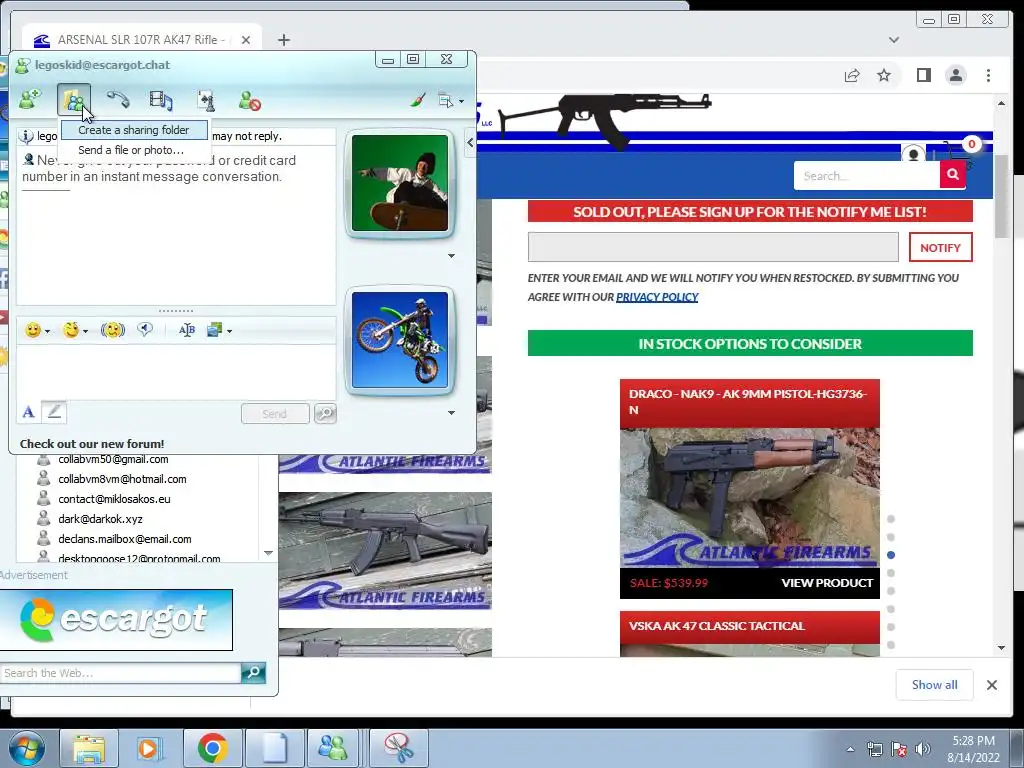Collapse display pictures with the side arrow
The image size is (1024, 768).
470,142
